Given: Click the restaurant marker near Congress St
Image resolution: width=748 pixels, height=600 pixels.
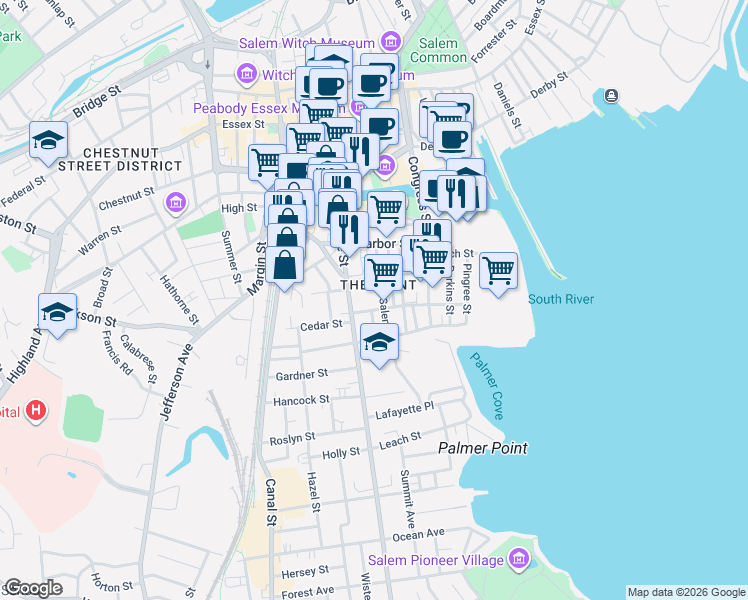Looking at the screenshot, I should (456, 194).
